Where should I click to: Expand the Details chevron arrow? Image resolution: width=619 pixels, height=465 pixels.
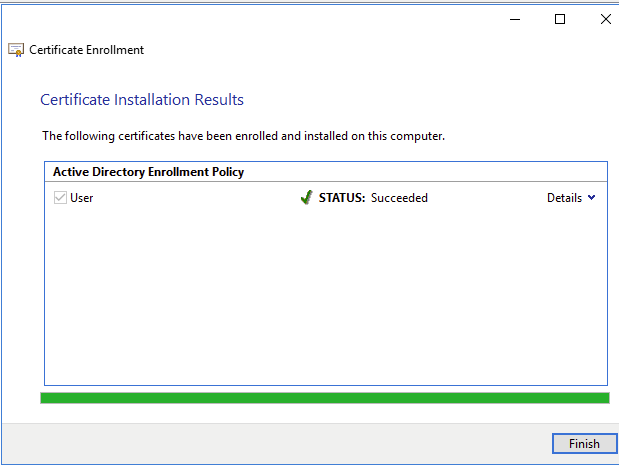[592, 198]
